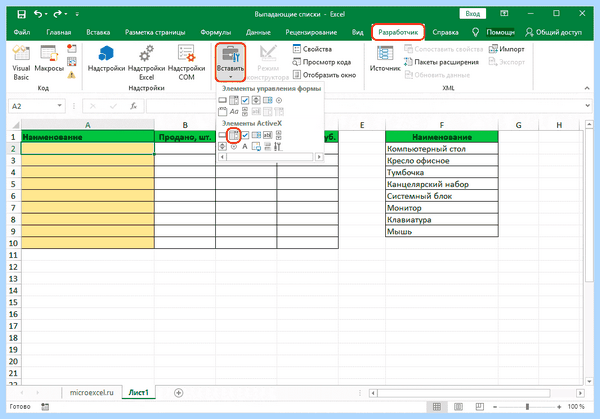Open Customize Quick Access Toolbar dropdown
This screenshot has height=419, width=600.
(77, 14)
